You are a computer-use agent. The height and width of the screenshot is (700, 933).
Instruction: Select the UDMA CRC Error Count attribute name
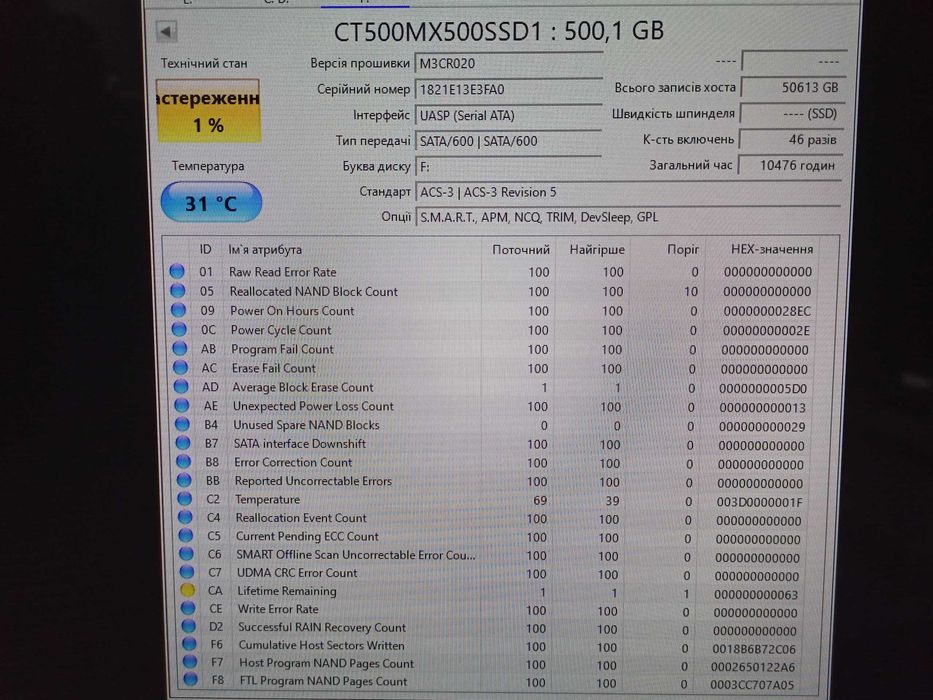click(297, 573)
